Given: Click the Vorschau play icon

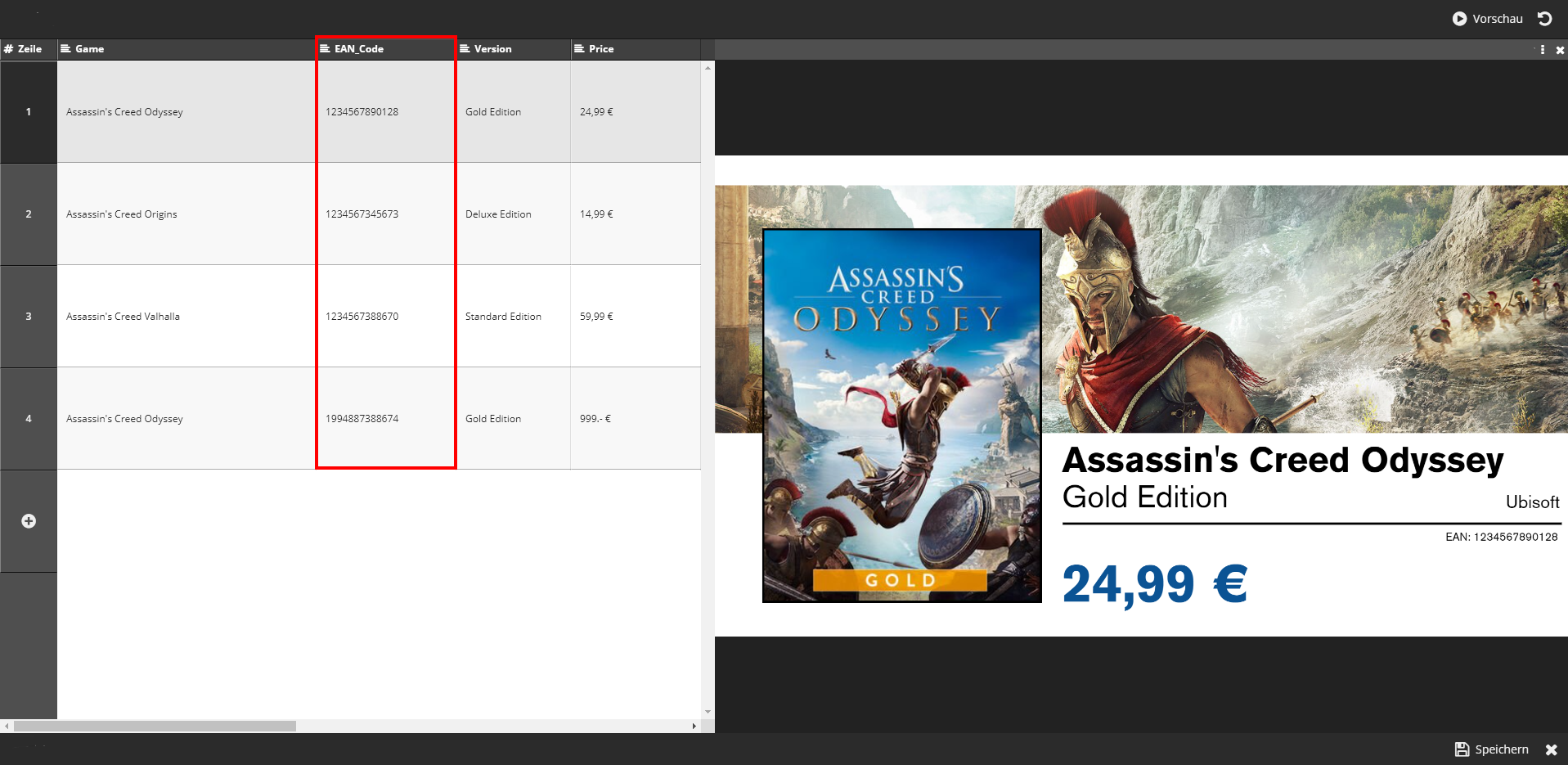Looking at the screenshot, I should [1459, 19].
